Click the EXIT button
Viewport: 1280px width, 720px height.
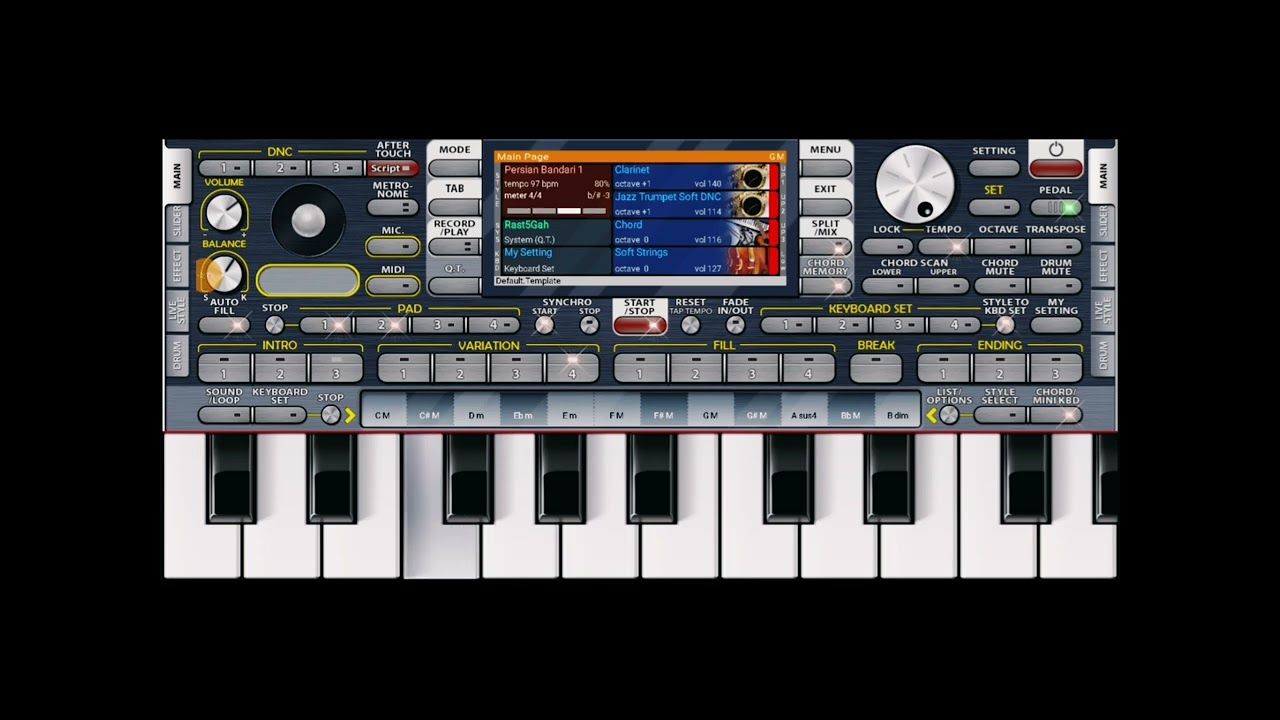826,207
